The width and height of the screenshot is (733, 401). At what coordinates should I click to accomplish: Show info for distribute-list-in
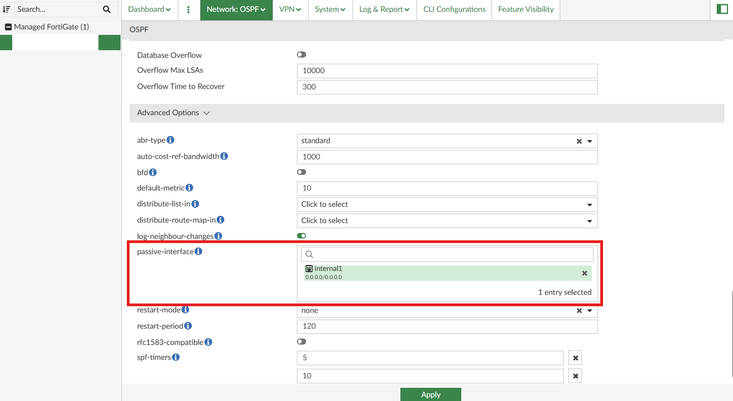point(195,204)
